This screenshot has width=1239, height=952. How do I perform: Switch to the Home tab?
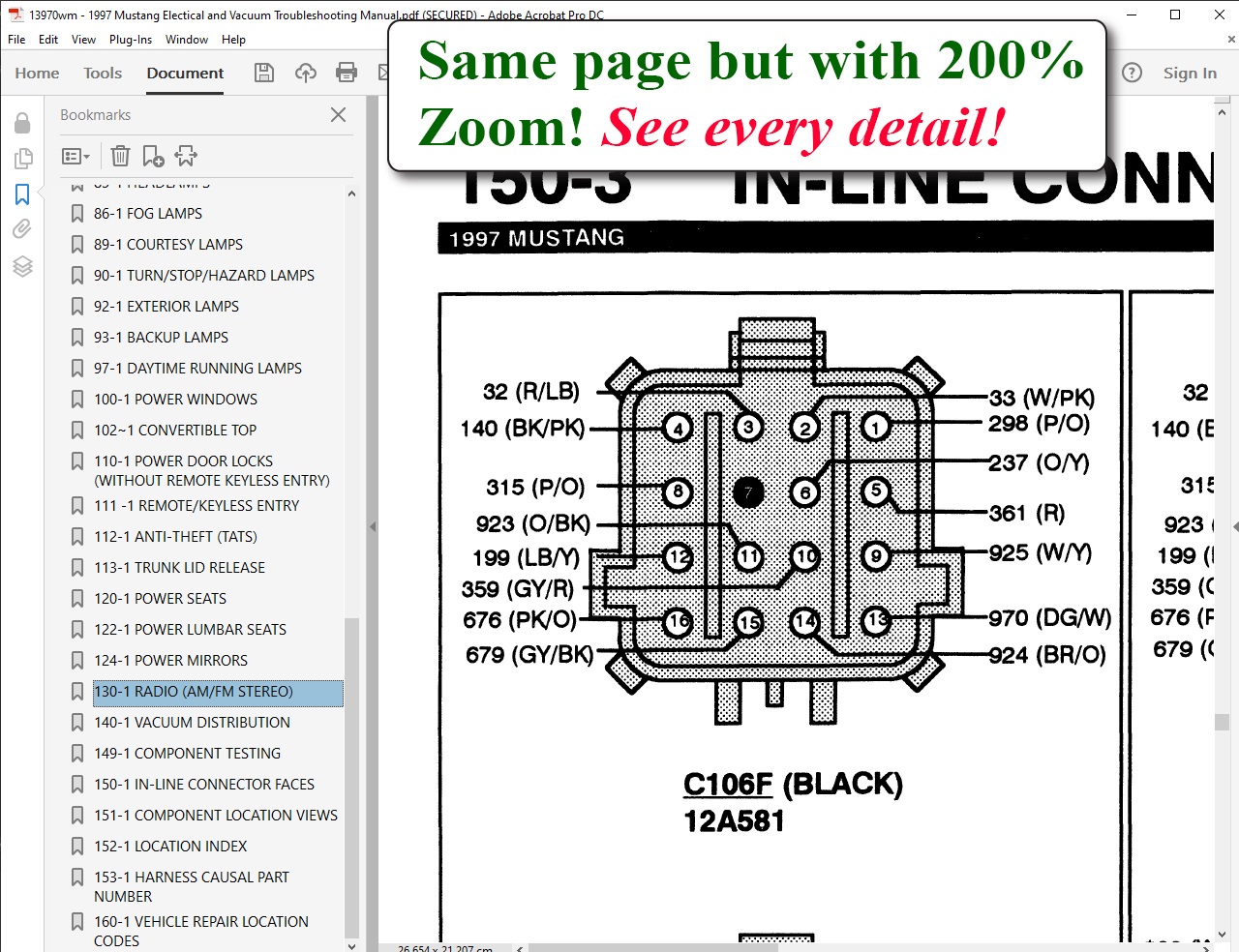coord(37,74)
